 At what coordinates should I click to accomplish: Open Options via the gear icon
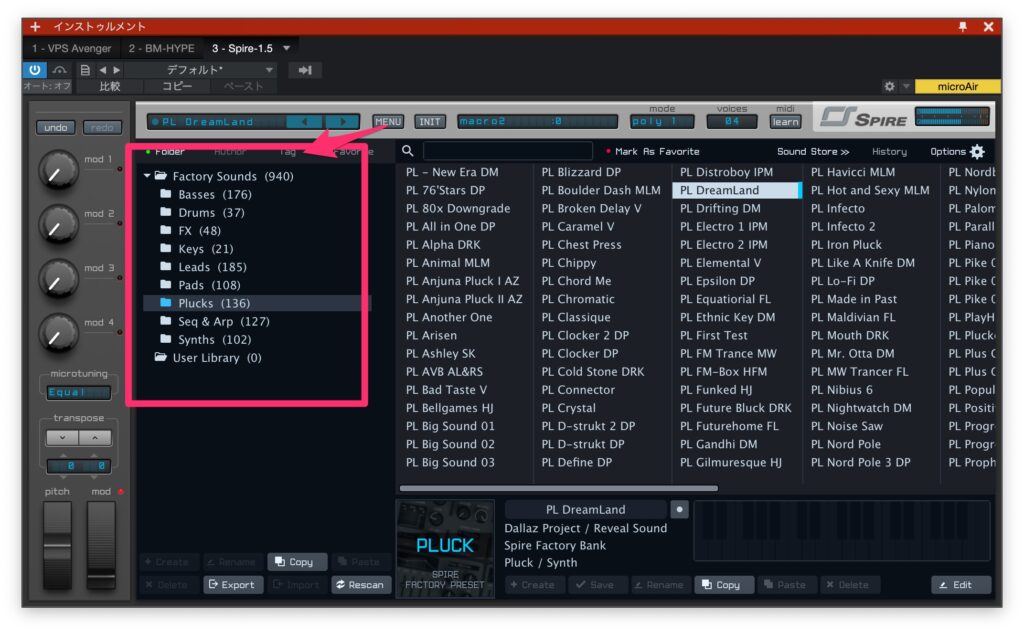pos(977,152)
